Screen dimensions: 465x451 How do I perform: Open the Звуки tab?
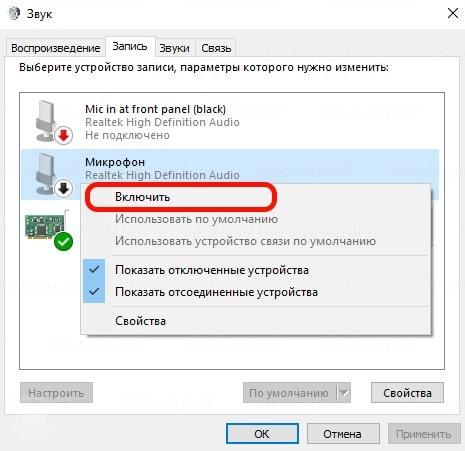(x=174, y=48)
